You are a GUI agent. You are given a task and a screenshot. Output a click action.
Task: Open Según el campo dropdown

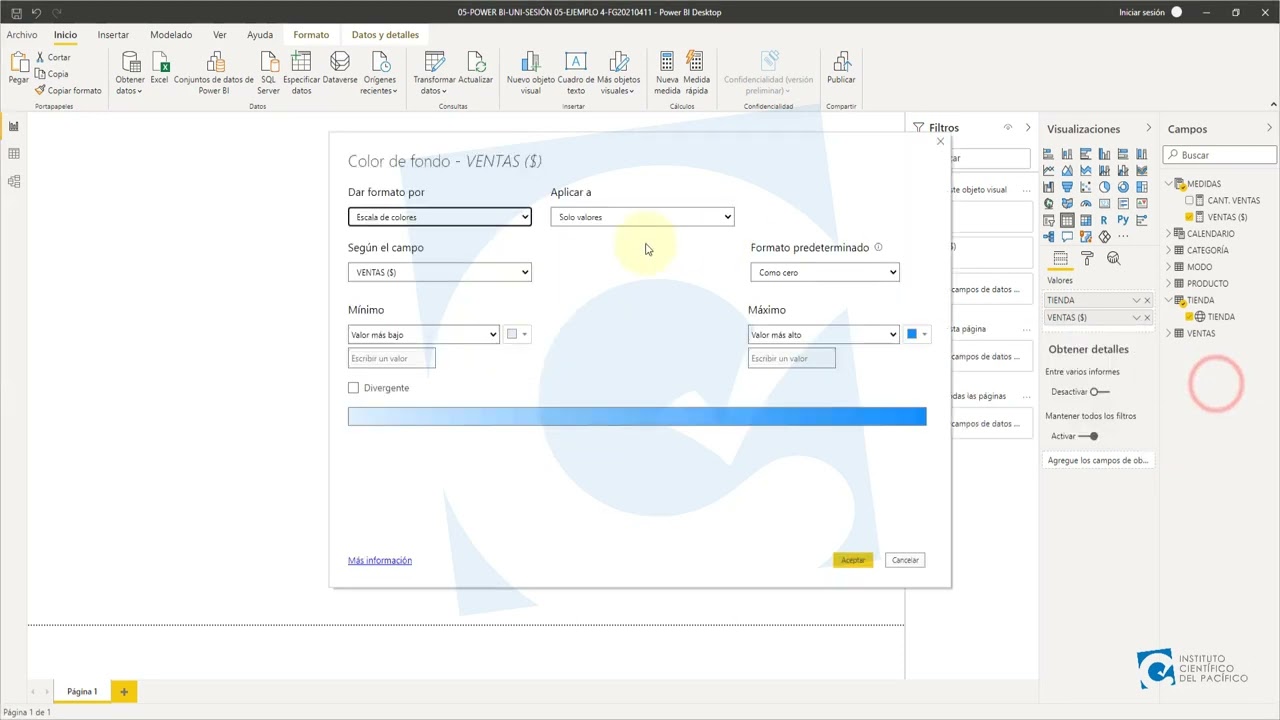point(439,272)
